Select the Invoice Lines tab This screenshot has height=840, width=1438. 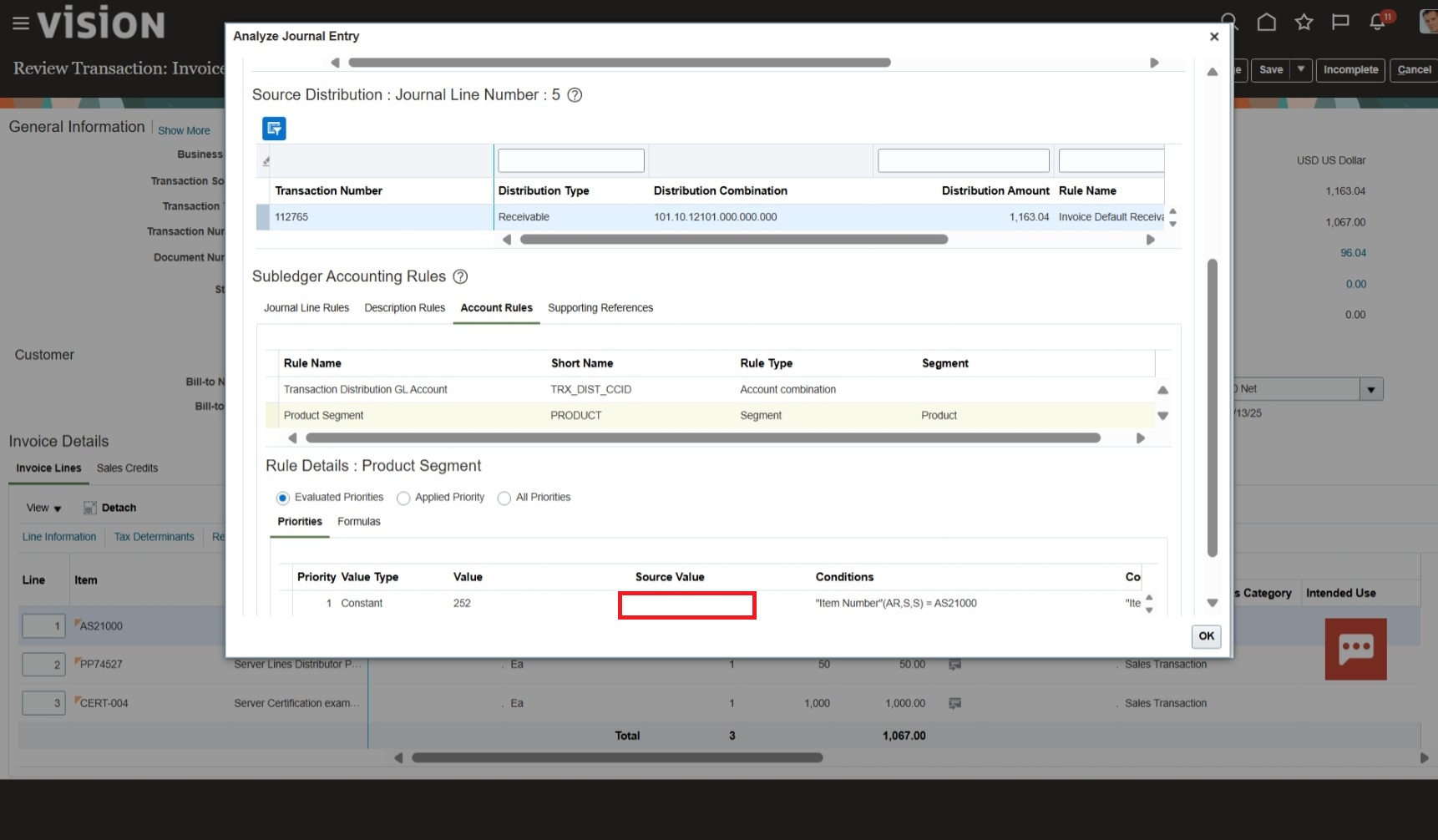48,468
